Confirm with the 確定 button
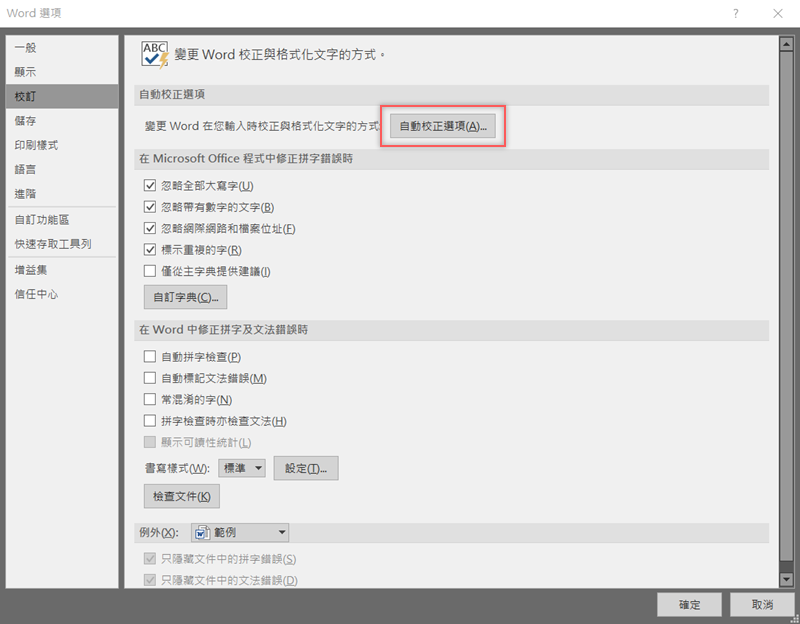Screen dimensions: 800x624 [x=689, y=605]
